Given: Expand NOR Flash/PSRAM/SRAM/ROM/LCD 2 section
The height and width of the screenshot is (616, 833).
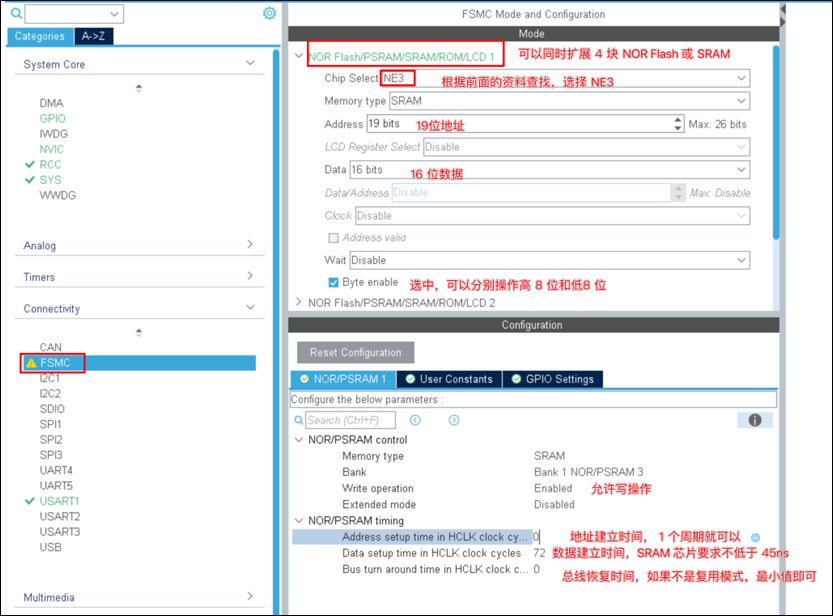Looking at the screenshot, I should [299, 302].
